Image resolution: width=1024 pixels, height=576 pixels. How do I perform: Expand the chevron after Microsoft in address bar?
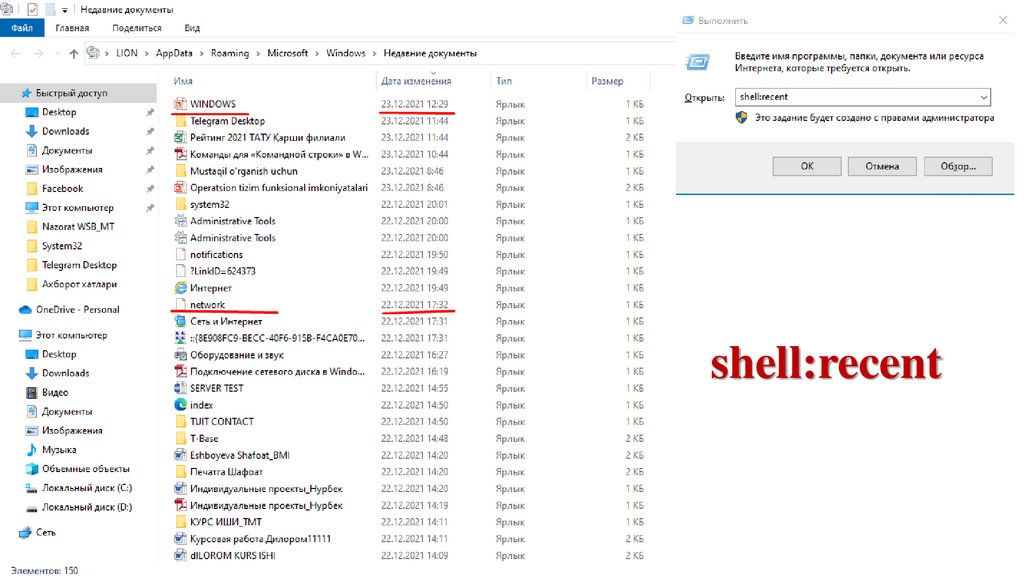pos(317,54)
